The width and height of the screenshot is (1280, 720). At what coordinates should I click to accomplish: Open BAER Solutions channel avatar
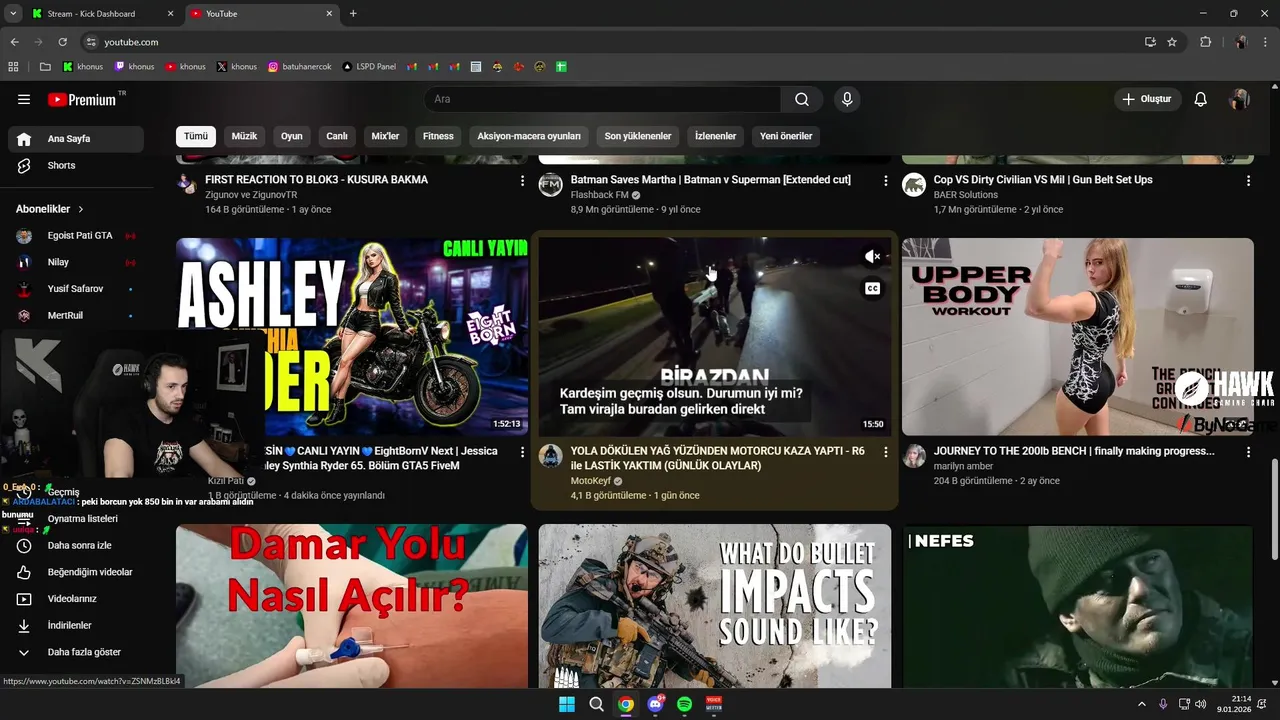pyautogui.click(x=914, y=185)
